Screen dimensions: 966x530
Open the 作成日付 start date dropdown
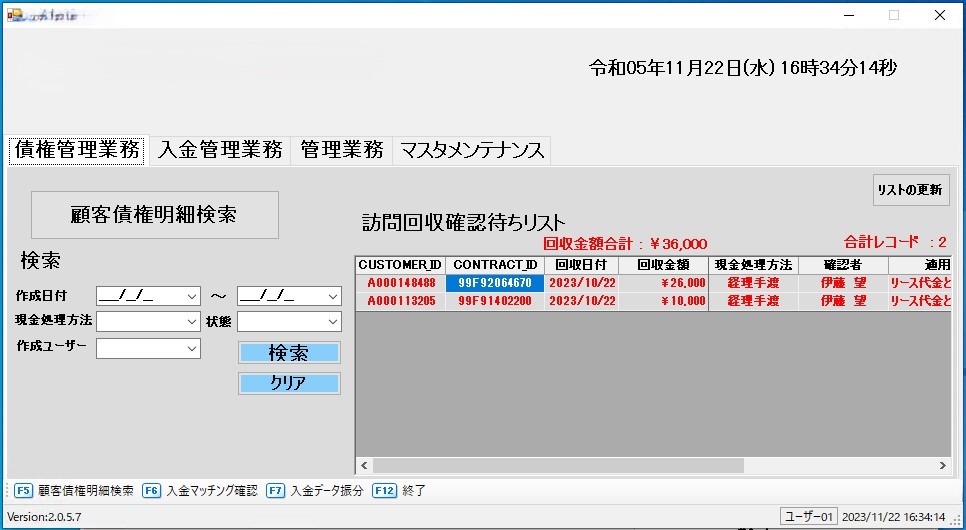(192, 296)
